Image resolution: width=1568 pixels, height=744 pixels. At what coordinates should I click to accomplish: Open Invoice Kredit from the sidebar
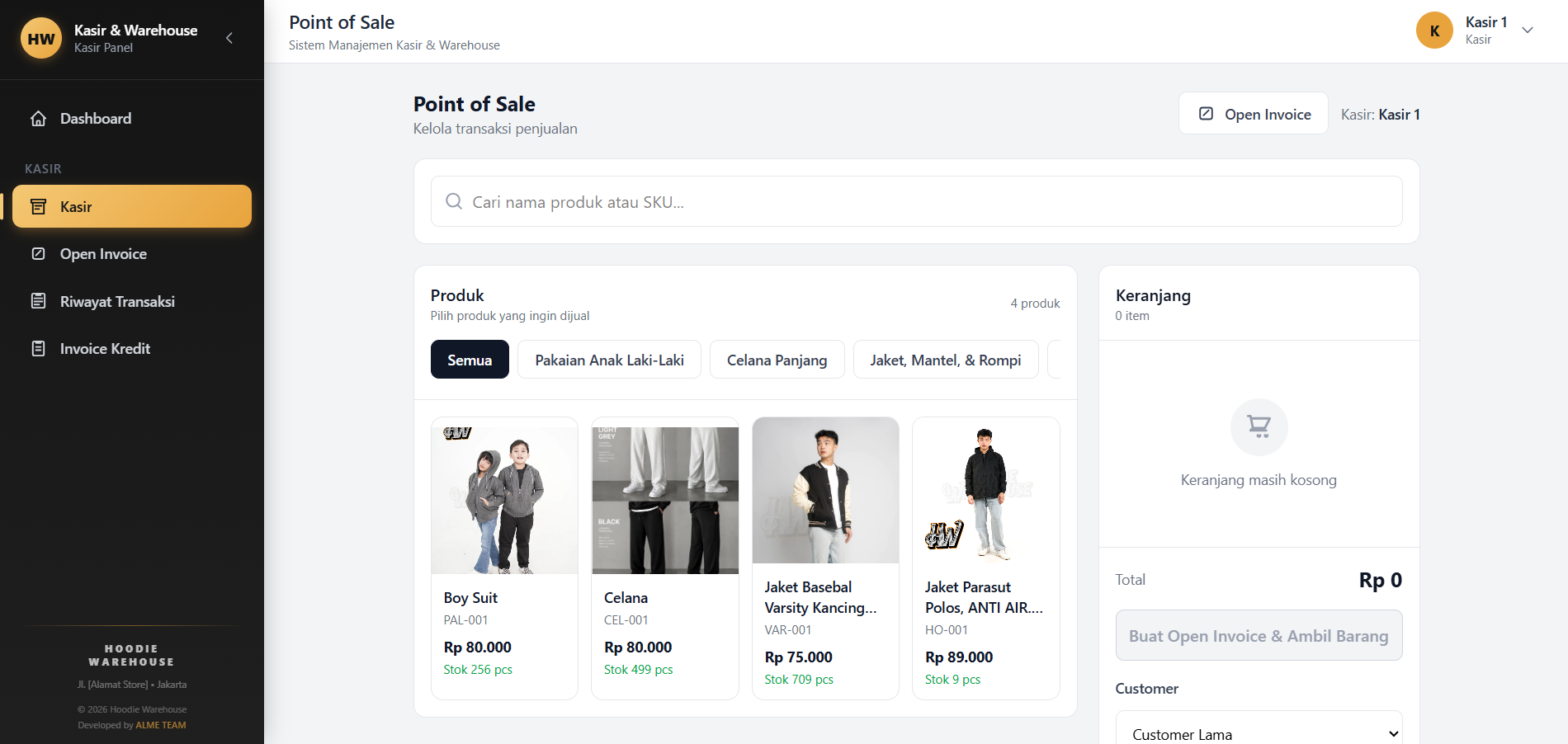(x=132, y=349)
